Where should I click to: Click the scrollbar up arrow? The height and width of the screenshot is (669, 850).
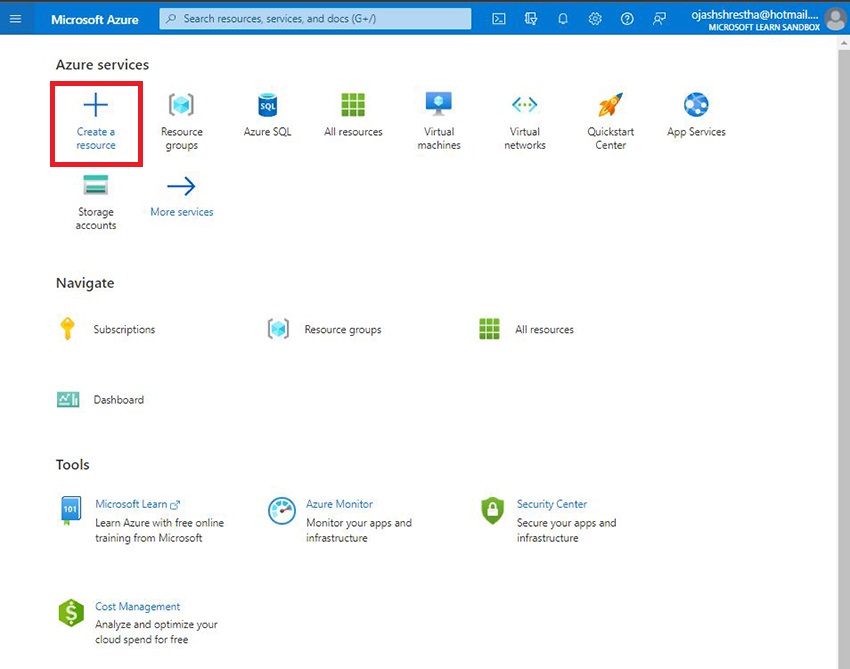(843, 43)
